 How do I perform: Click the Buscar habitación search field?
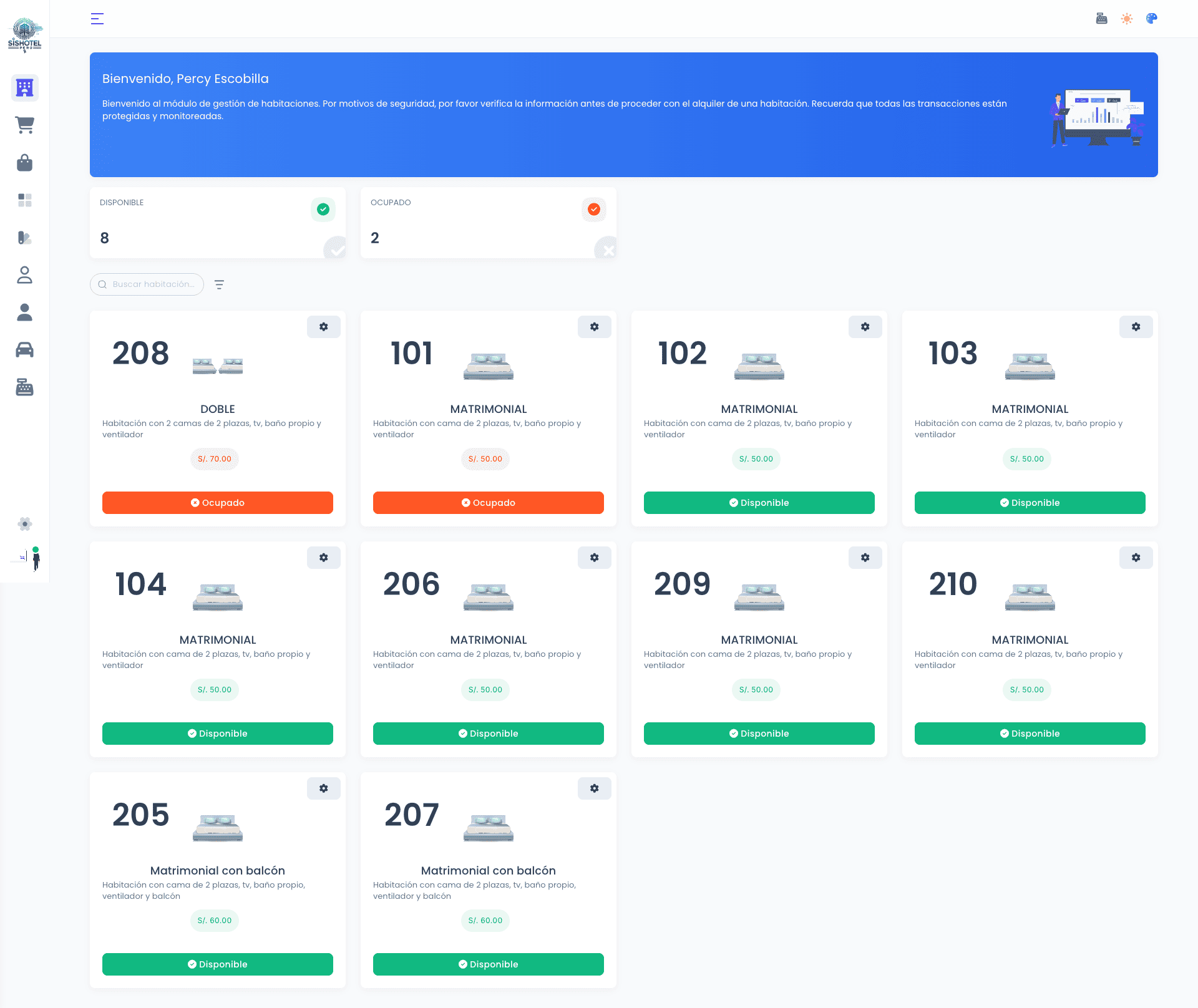[153, 284]
